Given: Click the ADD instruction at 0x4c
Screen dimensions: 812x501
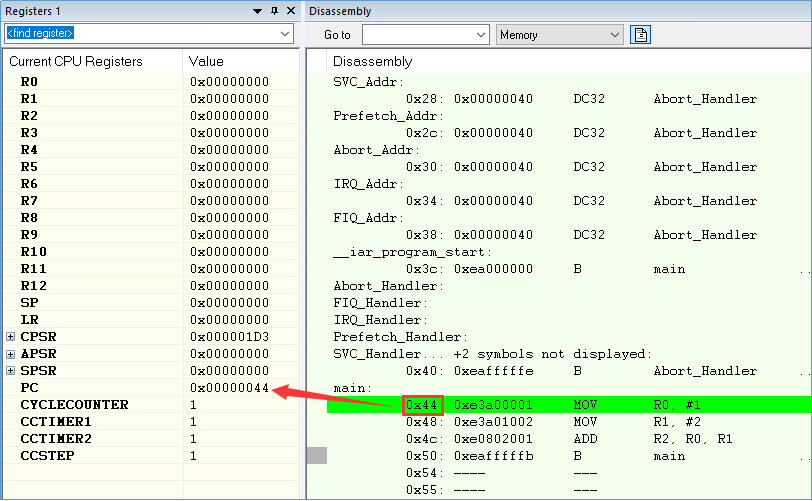Looking at the screenshot, I should coord(586,439).
